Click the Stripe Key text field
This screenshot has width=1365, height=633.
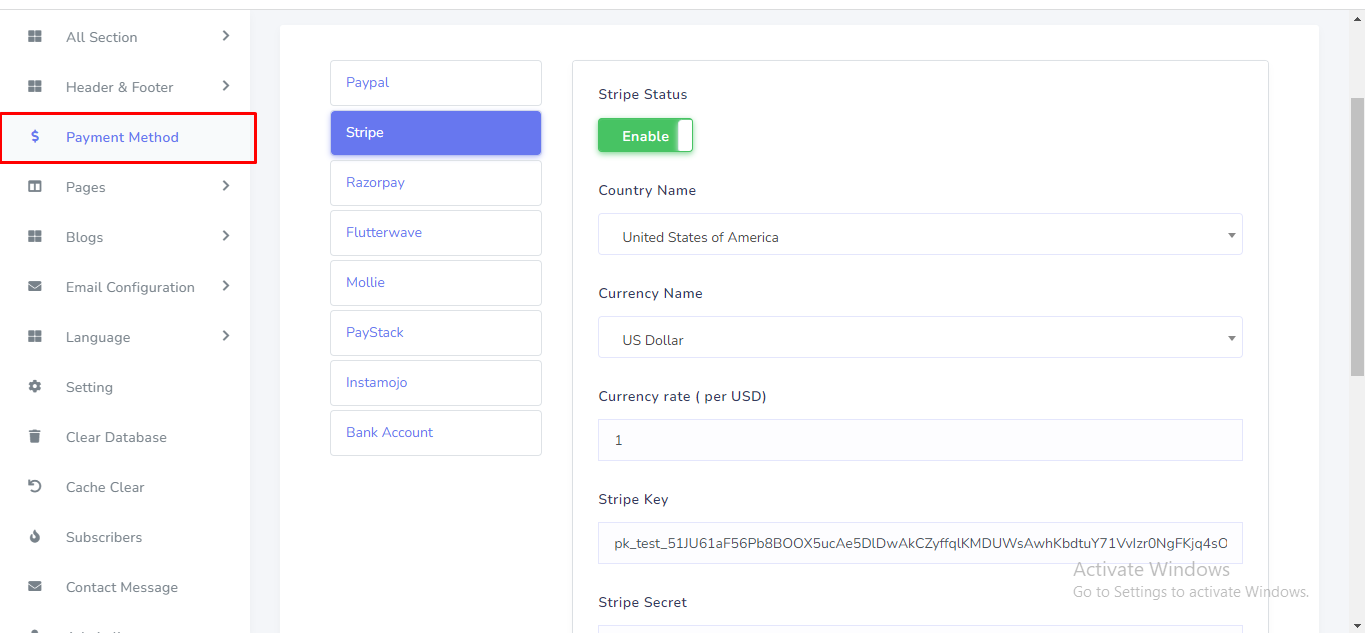919,543
